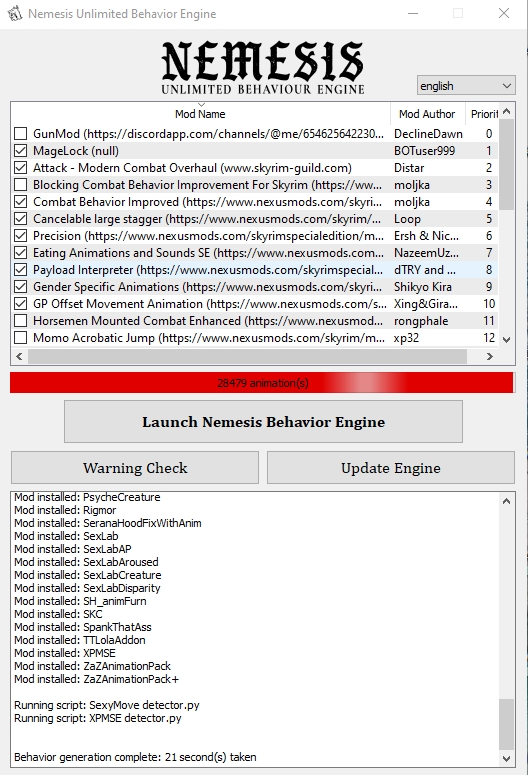Click mod list horizontal scroll right arrow
Viewport: 528px width, 775px height.
[490, 356]
